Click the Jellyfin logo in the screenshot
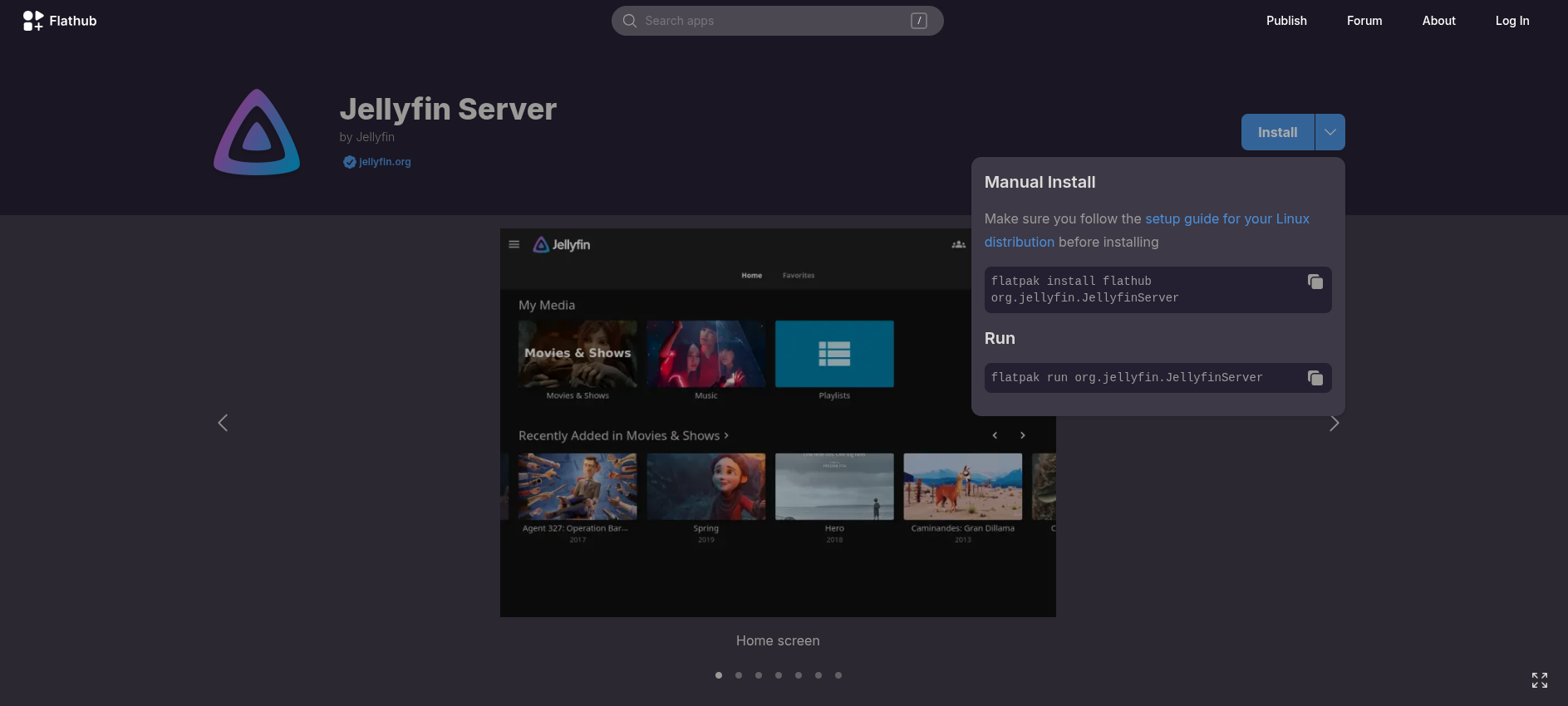 coord(562,244)
